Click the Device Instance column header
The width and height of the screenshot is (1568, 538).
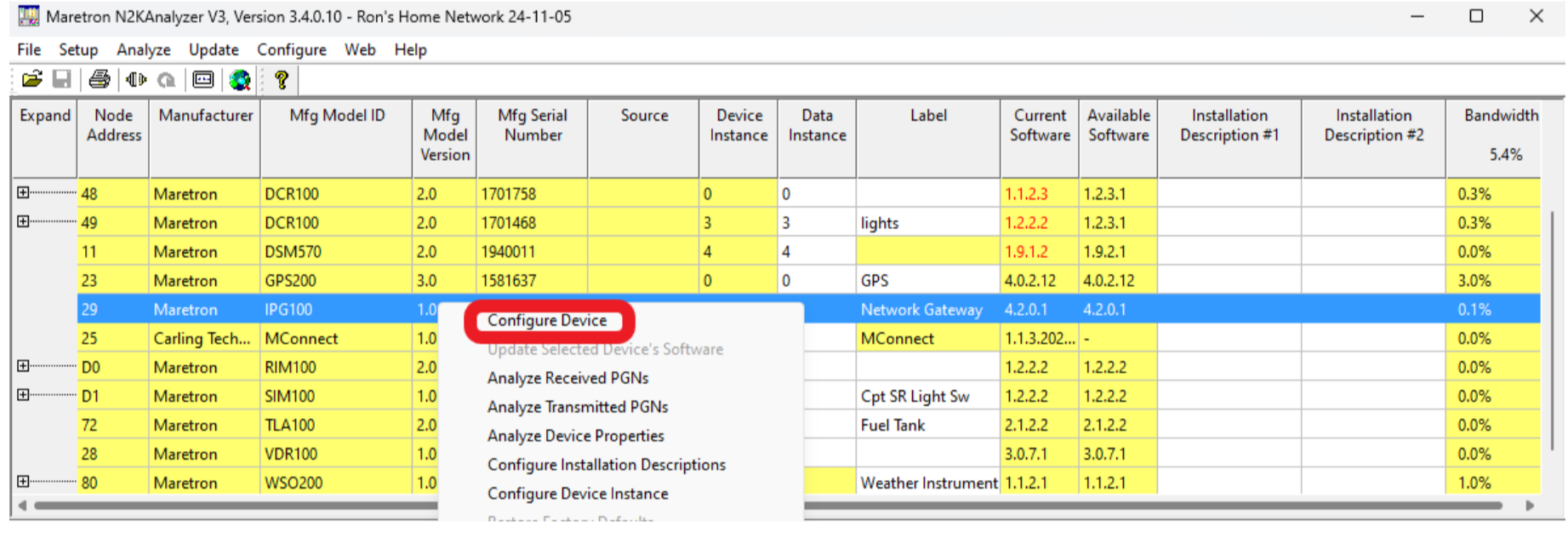pos(738,139)
